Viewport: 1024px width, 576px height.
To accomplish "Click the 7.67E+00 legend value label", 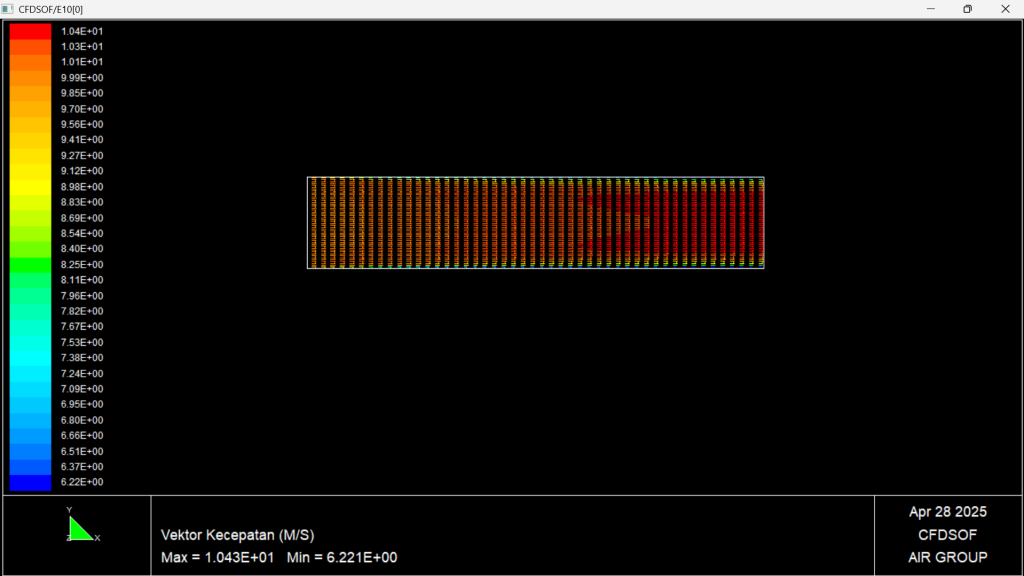I will point(82,327).
